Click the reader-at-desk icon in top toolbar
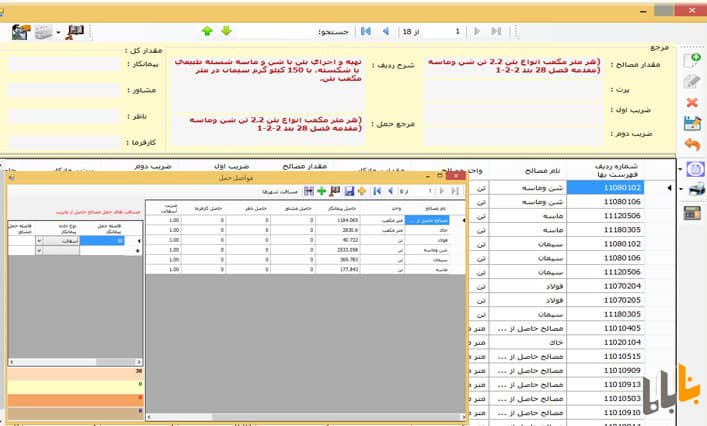The height and width of the screenshot is (426, 707). coord(75,32)
